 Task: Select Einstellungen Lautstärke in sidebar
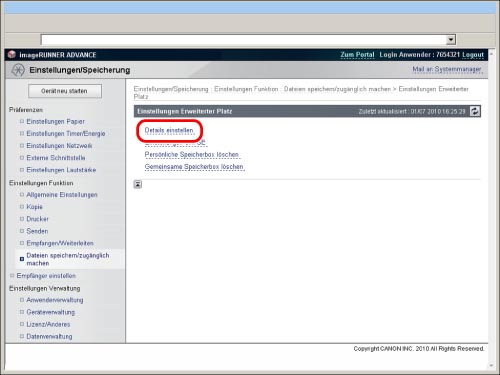(x=61, y=170)
